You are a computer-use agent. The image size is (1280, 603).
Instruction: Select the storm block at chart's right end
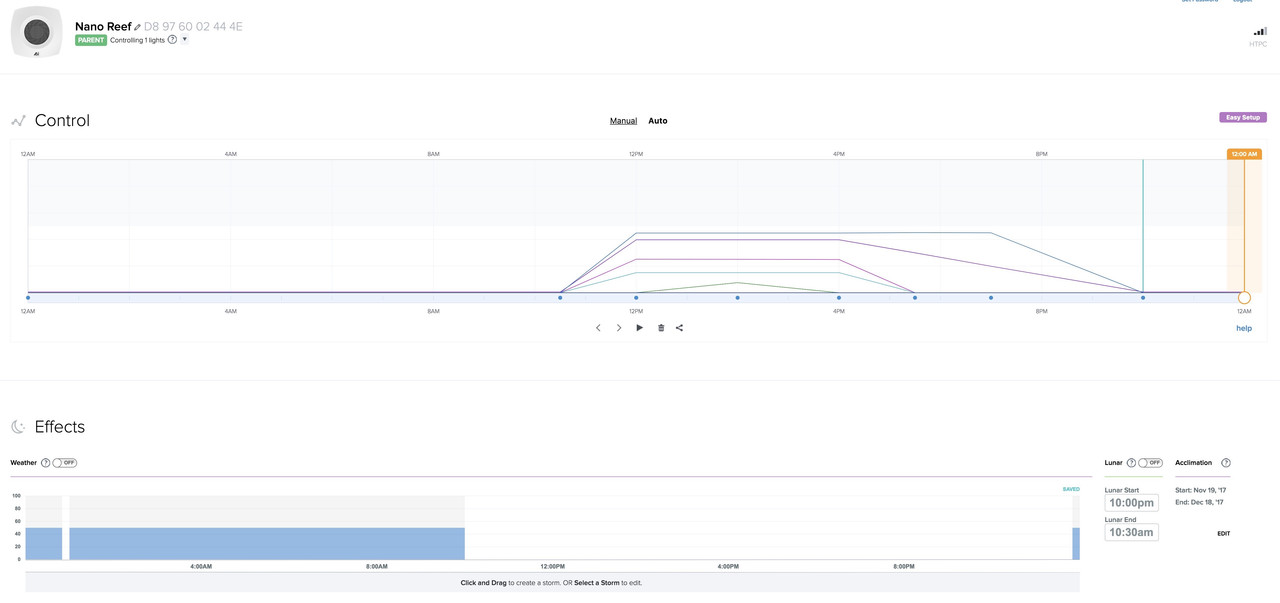[x=1076, y=544]
